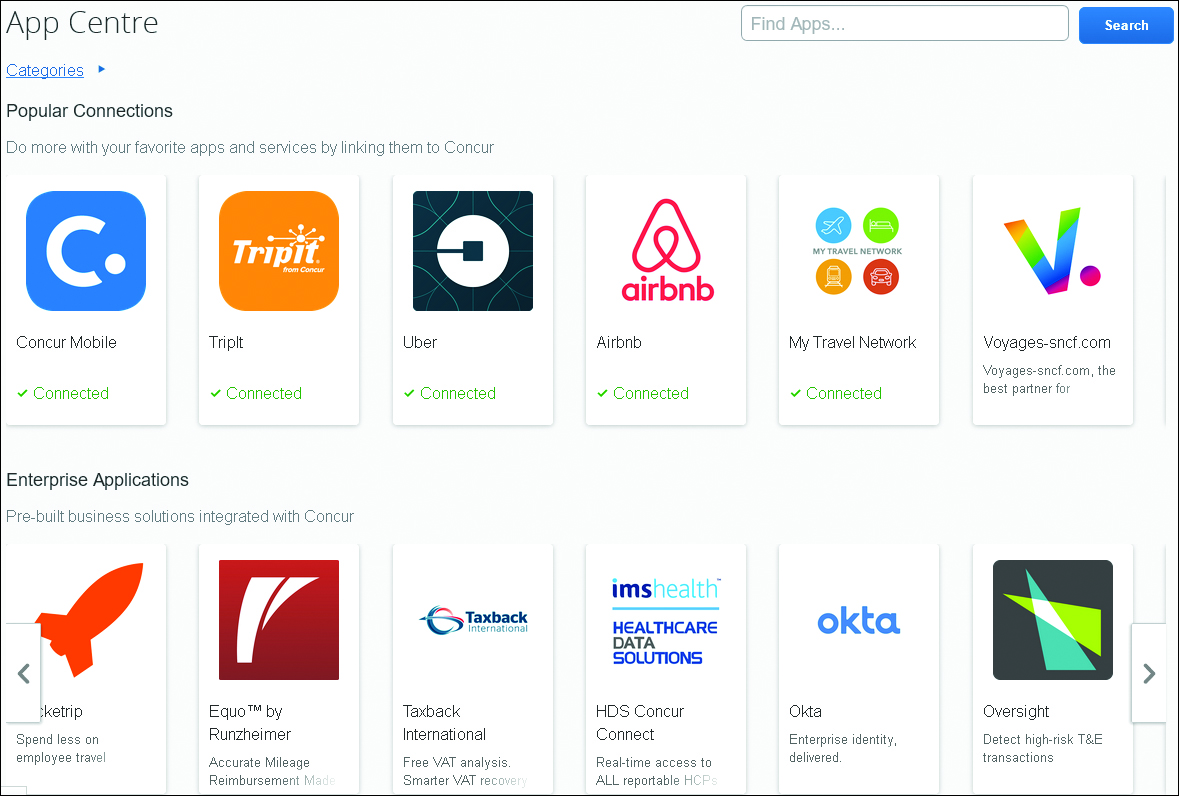Open the Categories link
The width and height of the screenshot is (1179, 796).
coord(45,70)
